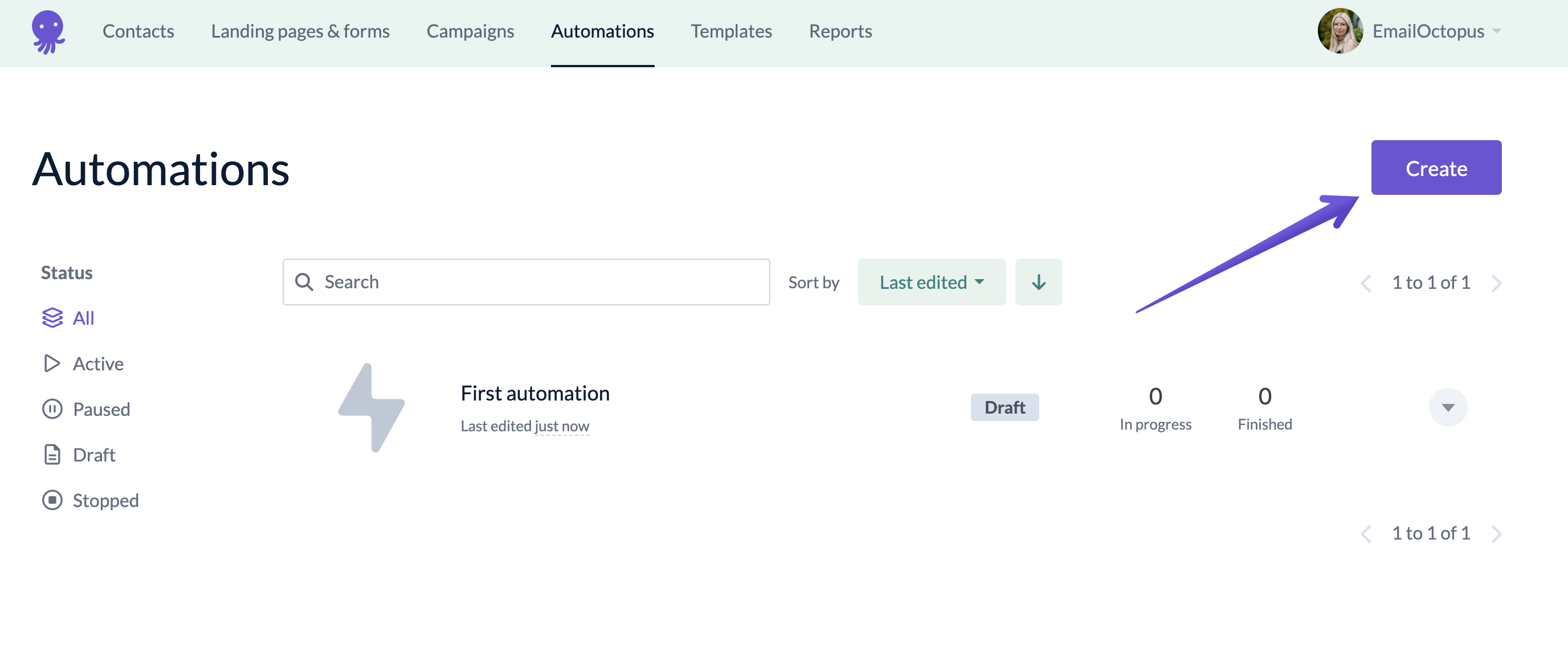
Task: Click the Draft status badge
Action: 1004,407
